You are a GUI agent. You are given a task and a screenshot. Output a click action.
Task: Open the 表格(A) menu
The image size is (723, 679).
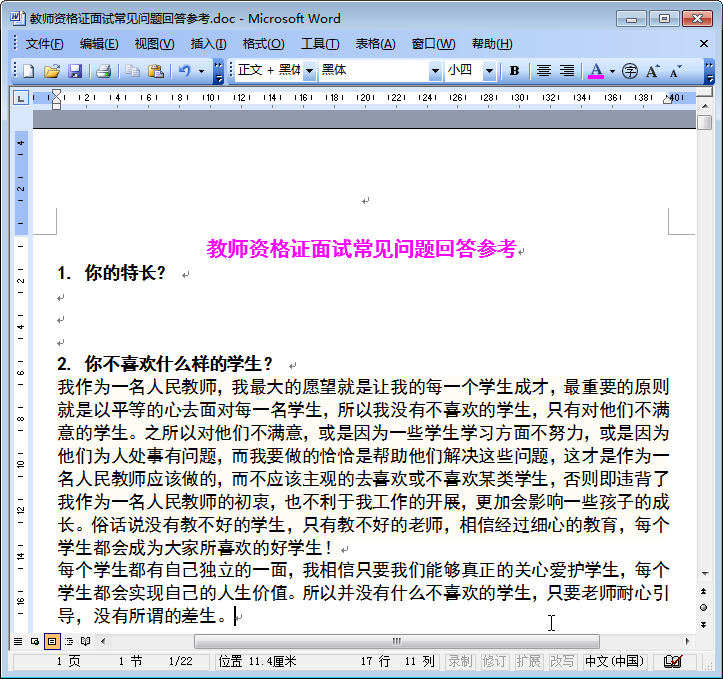[x=375, y=44]
